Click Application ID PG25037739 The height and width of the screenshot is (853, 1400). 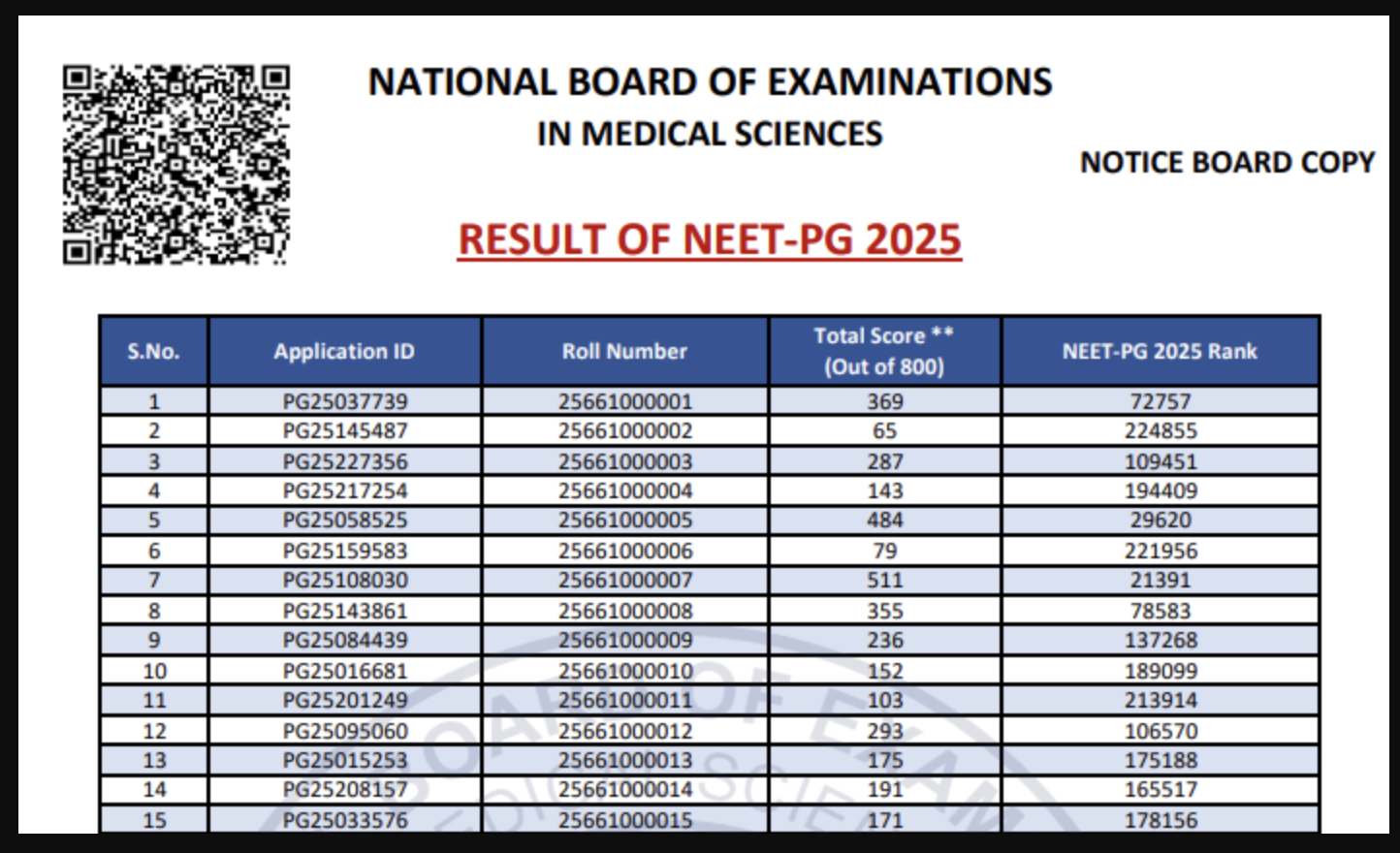(x=345, y=401)
